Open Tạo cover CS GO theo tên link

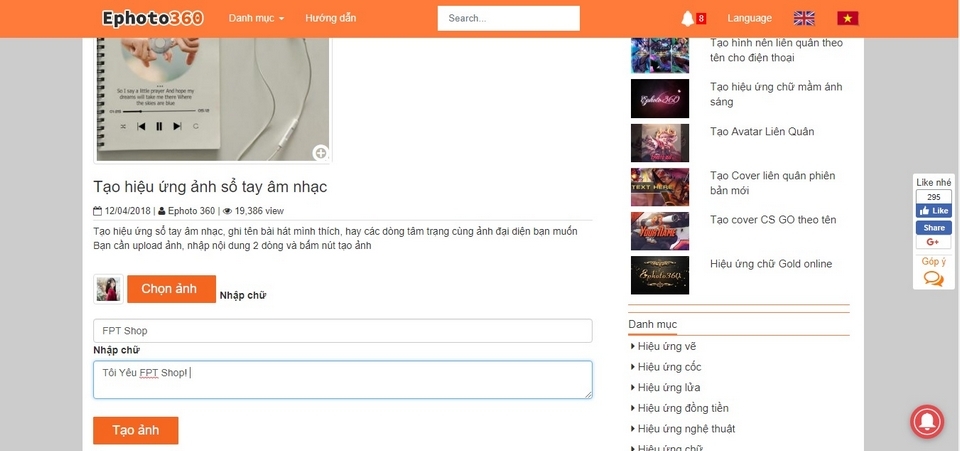tap(773, 220)
